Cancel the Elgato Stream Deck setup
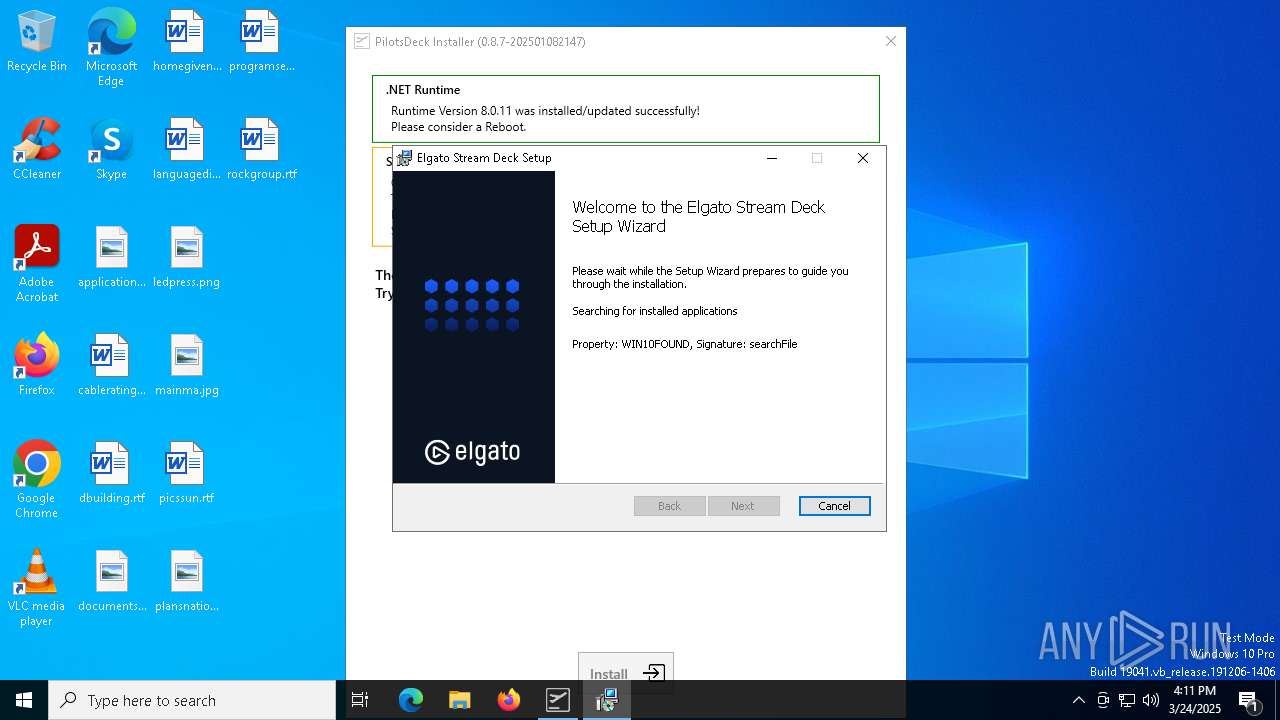This screenshot has width=1280, height=720. point(835,506)
